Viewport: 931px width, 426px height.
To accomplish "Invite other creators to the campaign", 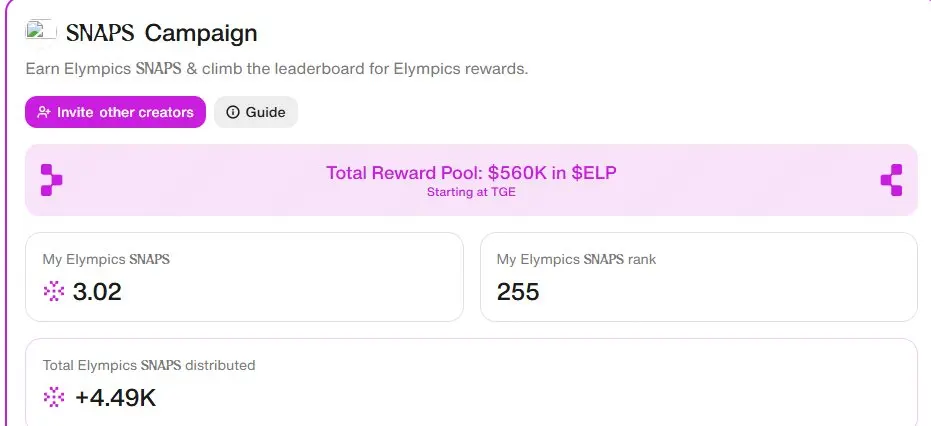I will pyautogui.click(x=115, y=112).
